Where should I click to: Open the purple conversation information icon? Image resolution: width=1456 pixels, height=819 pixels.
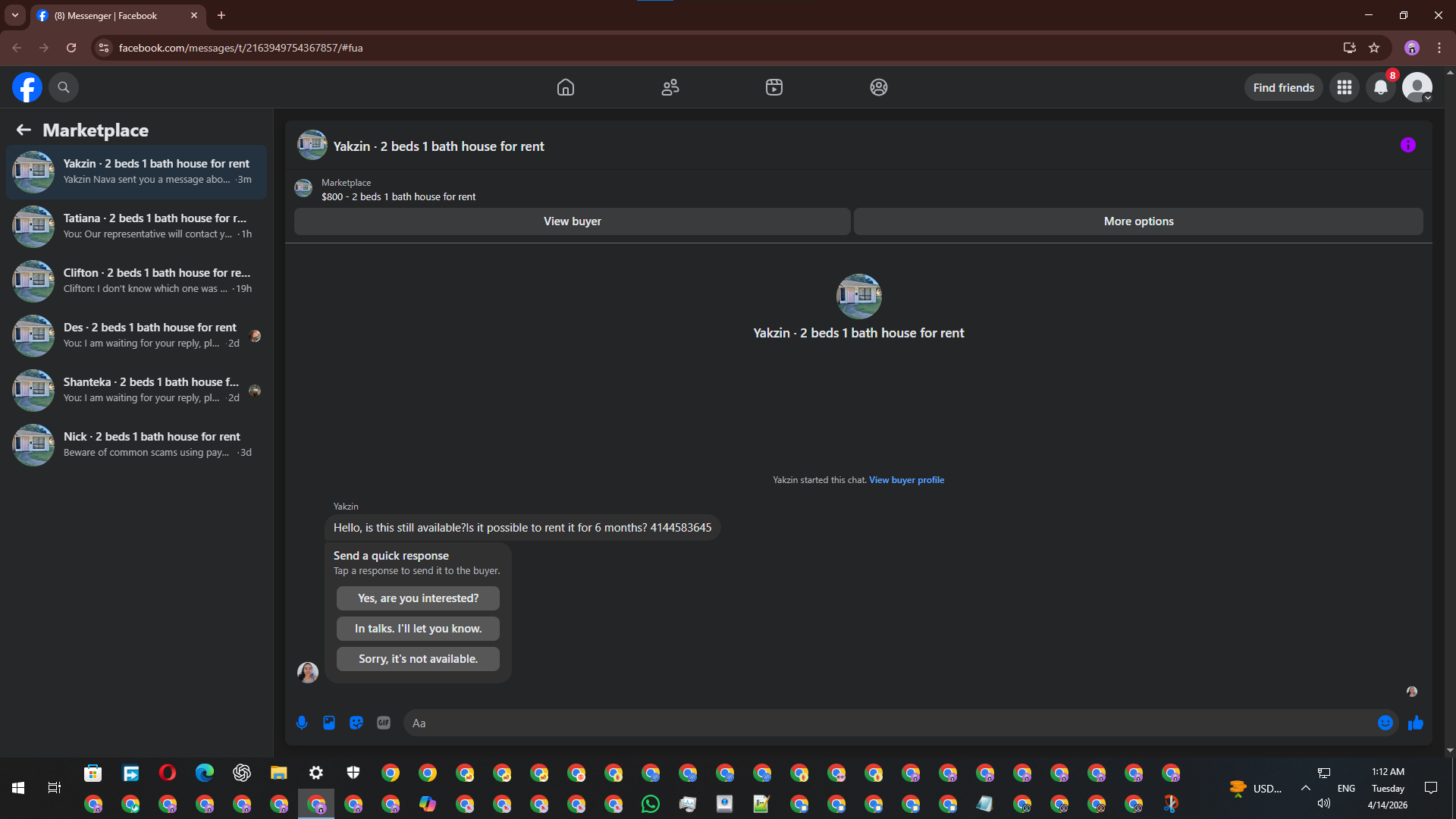point(1407,145)
